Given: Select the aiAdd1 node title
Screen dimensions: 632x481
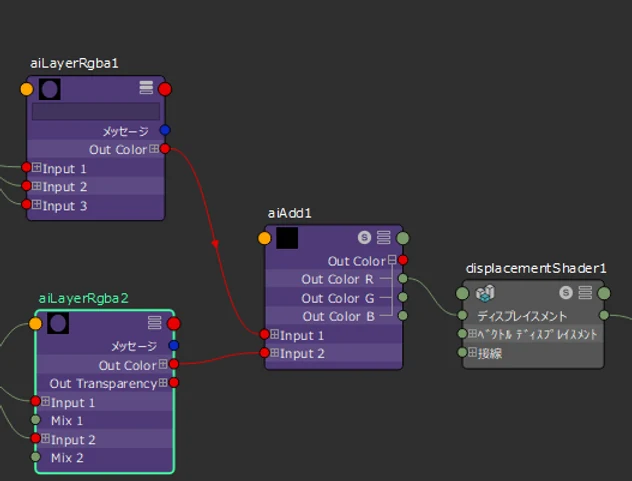Looking at the screenshot, I should tap(290, 213).
